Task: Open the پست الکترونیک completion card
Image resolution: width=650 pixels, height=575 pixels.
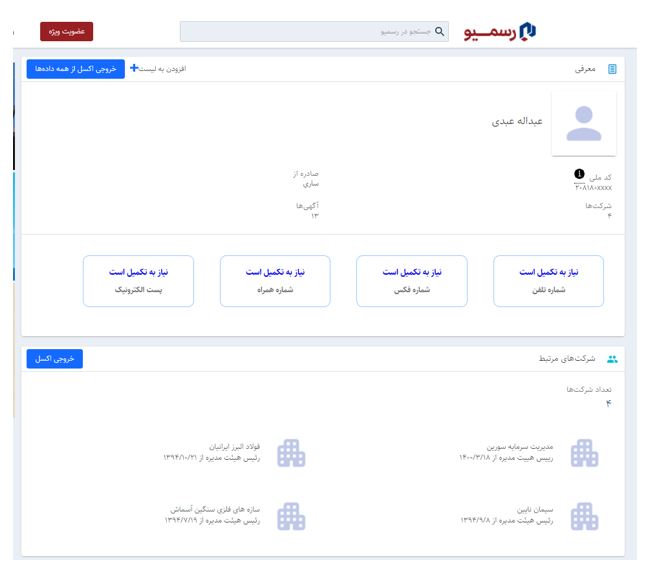Action: pos(138,281)
